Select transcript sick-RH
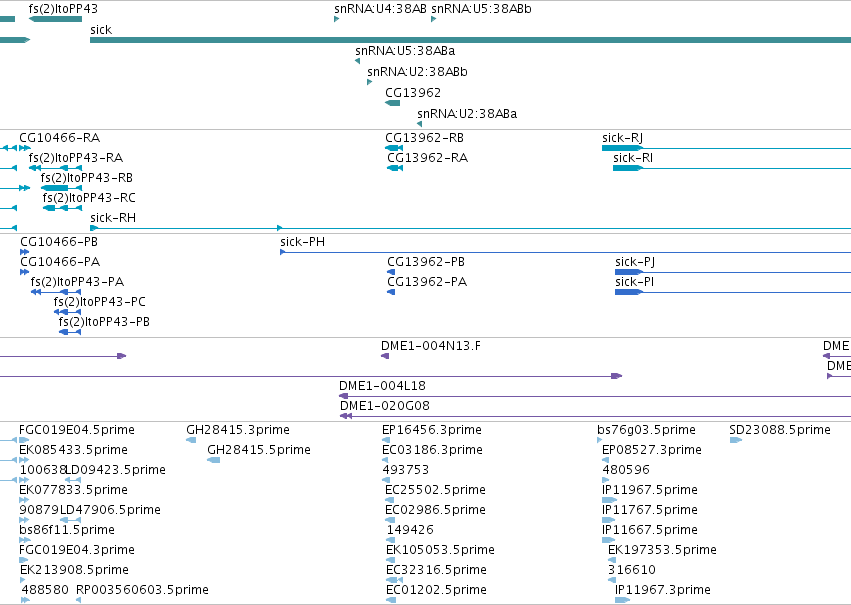Screen dimensions: 851x605 113,218
